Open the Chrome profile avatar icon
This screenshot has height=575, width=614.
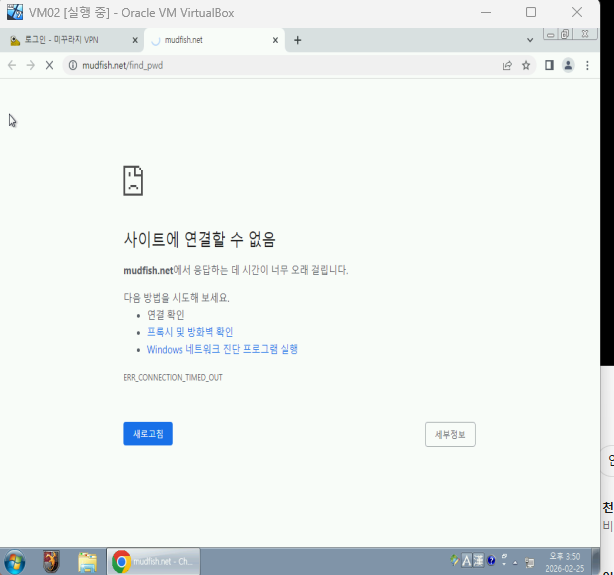568,65
